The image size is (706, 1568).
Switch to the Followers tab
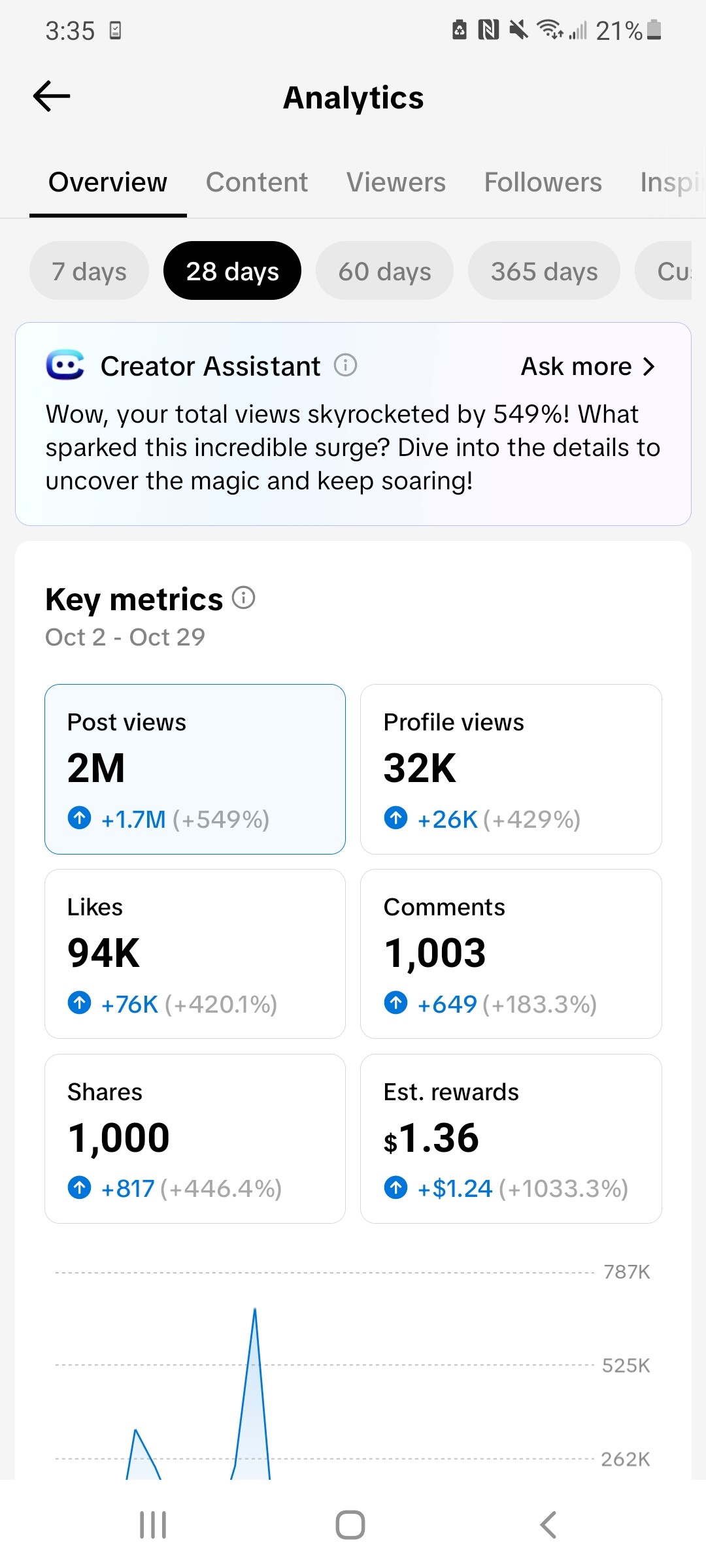[x=543, y=182]
